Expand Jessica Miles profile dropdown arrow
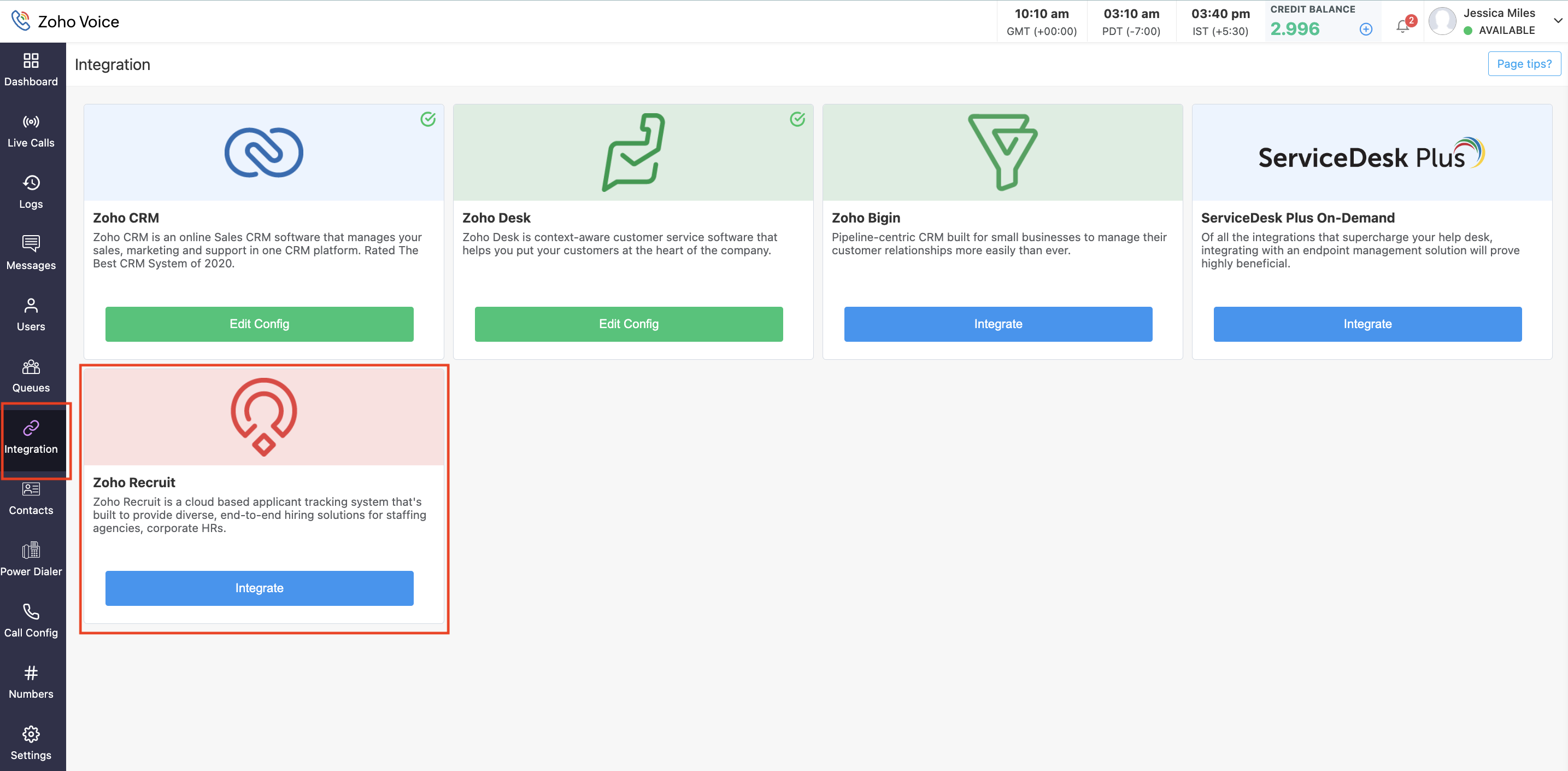The image size is (1568, 771). pos(1558,21)
